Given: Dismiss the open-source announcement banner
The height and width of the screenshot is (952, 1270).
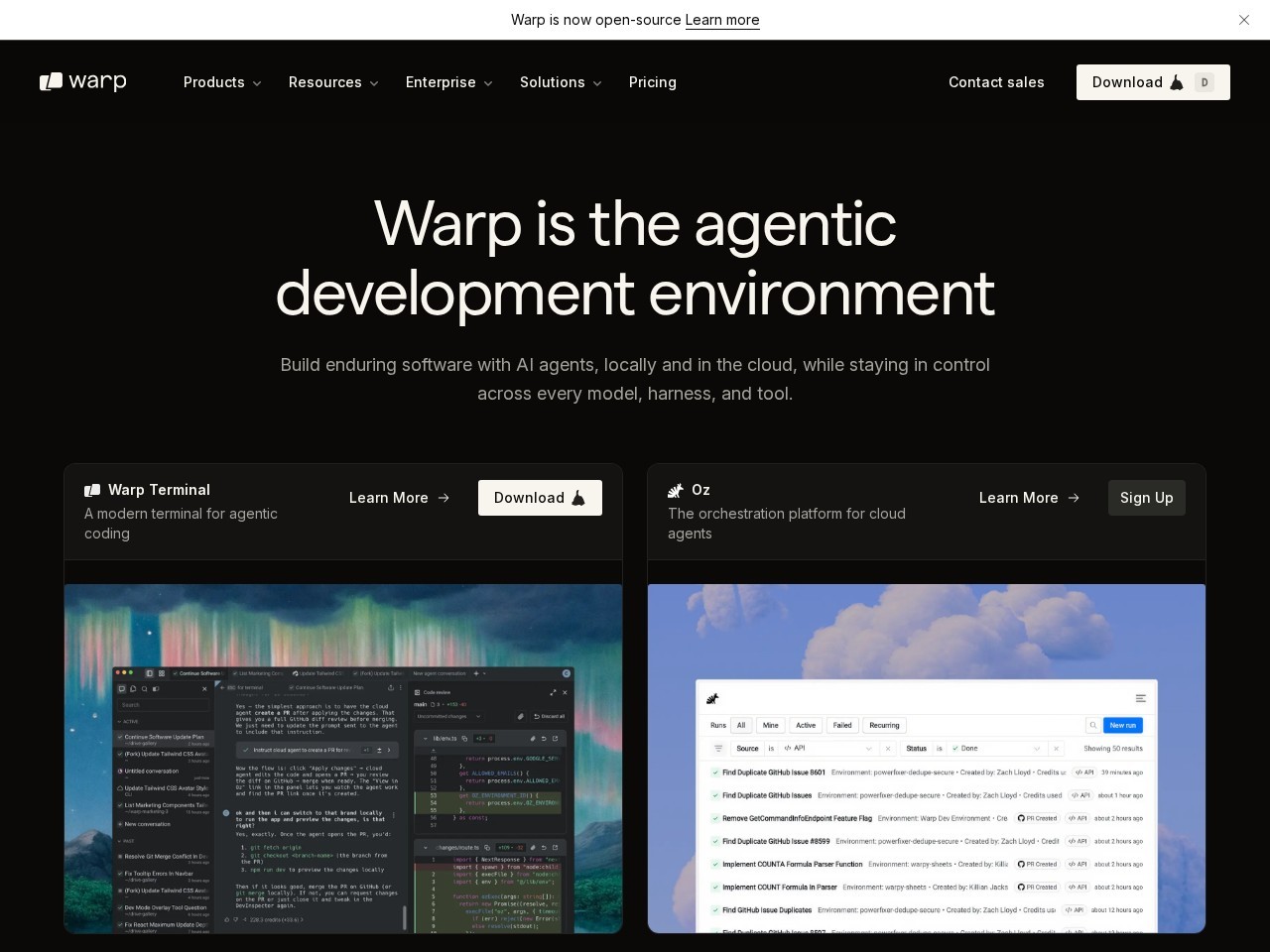Looking at the screenshot, I should click(1244, 20).
